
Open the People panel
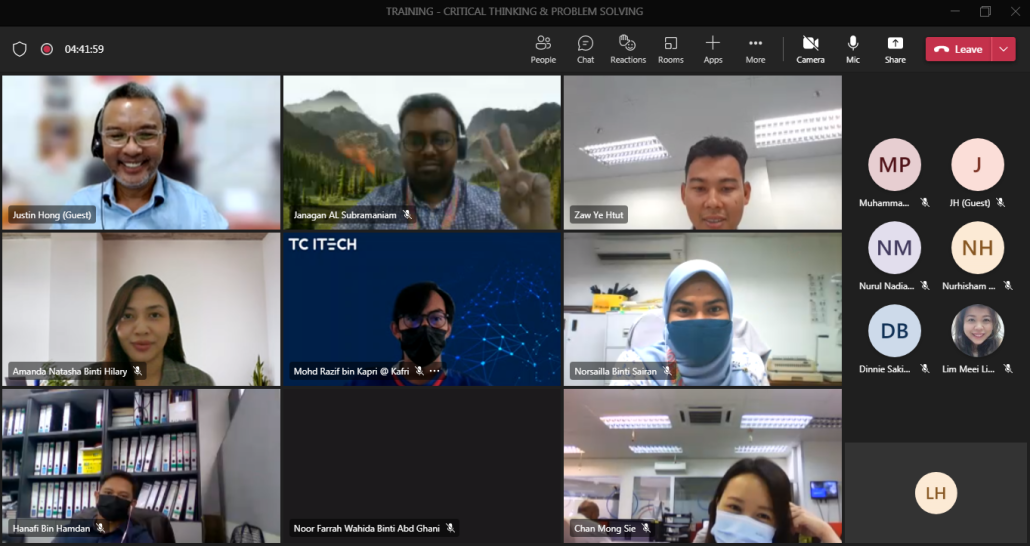[543, 49]
